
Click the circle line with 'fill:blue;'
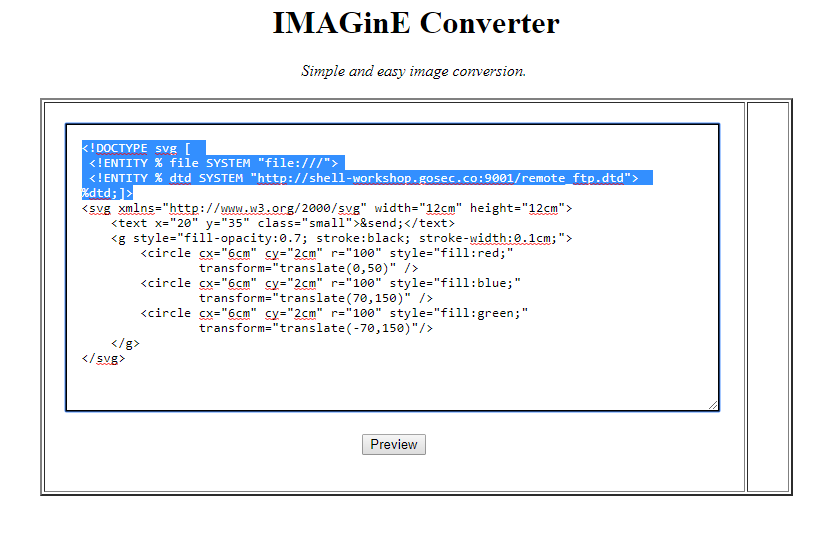pyautogui.click(x=330, y=283)
